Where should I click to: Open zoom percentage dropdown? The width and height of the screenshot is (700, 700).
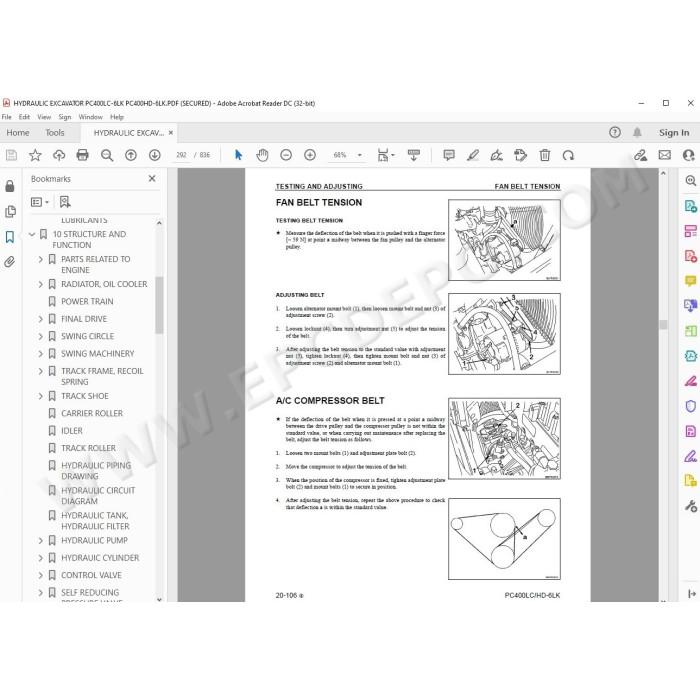point(359,155)
